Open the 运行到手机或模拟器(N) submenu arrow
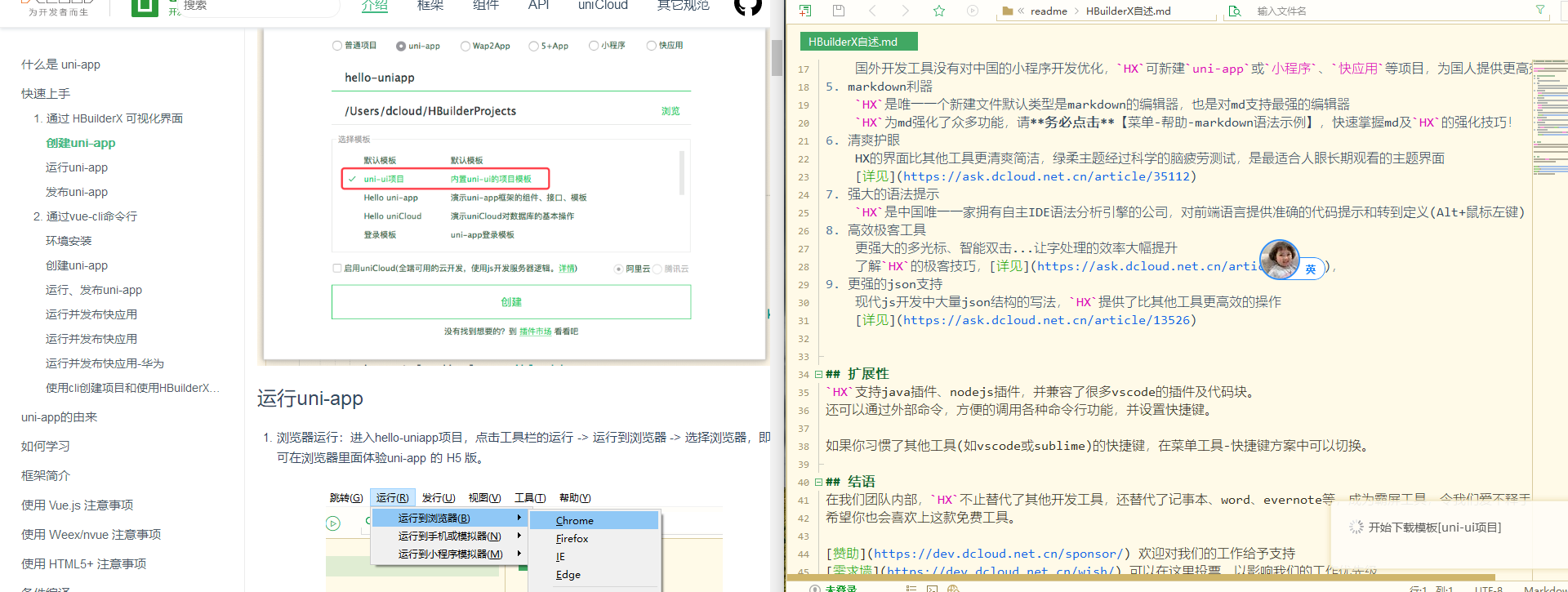The width and height of the screenshot is (1568, 592). (519, 536)
